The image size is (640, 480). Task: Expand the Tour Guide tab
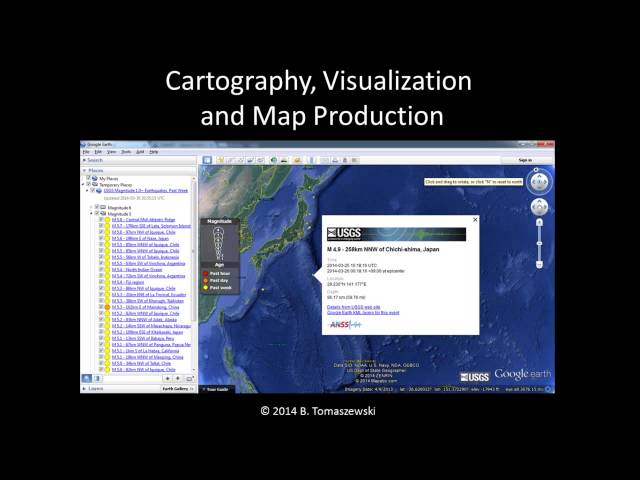point(217,389)
